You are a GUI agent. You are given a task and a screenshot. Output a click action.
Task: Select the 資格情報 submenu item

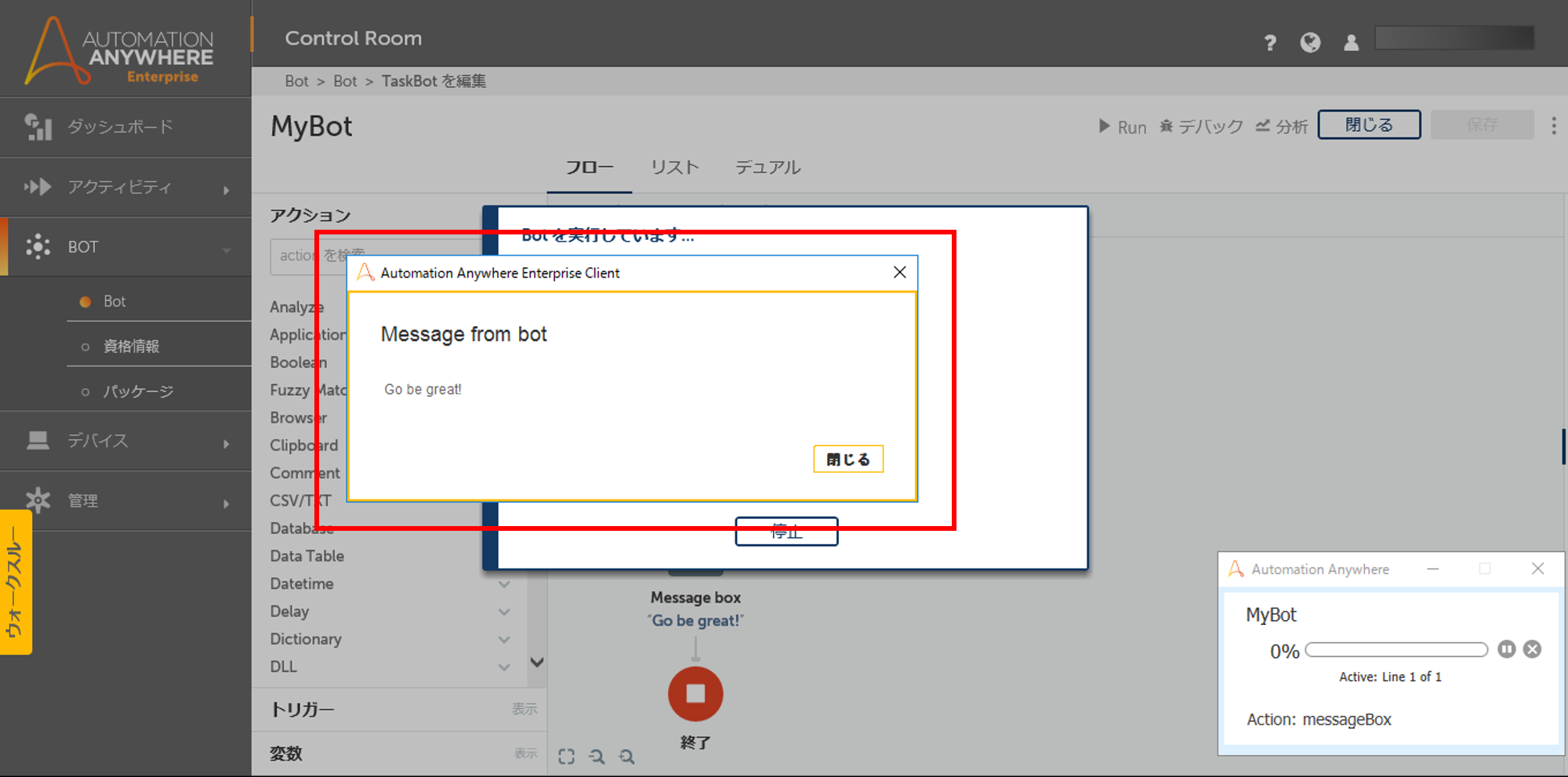pos(131,347)
